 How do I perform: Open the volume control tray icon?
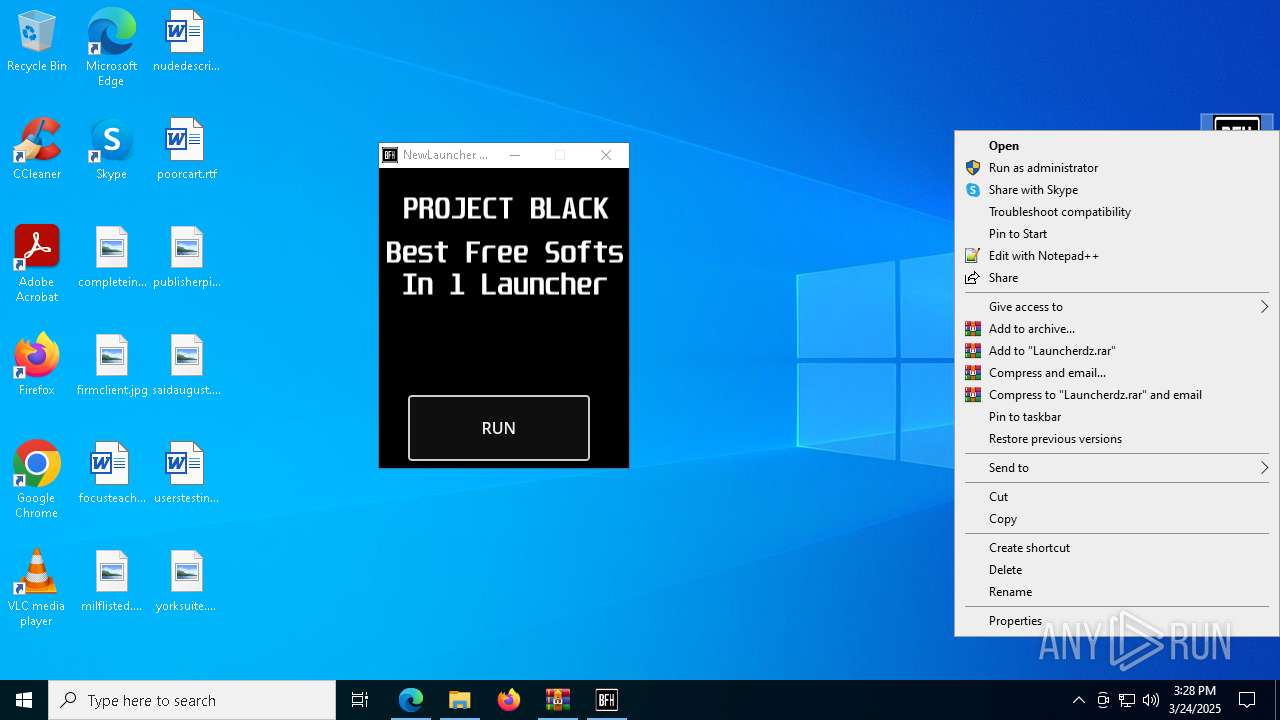(1151, 700)
